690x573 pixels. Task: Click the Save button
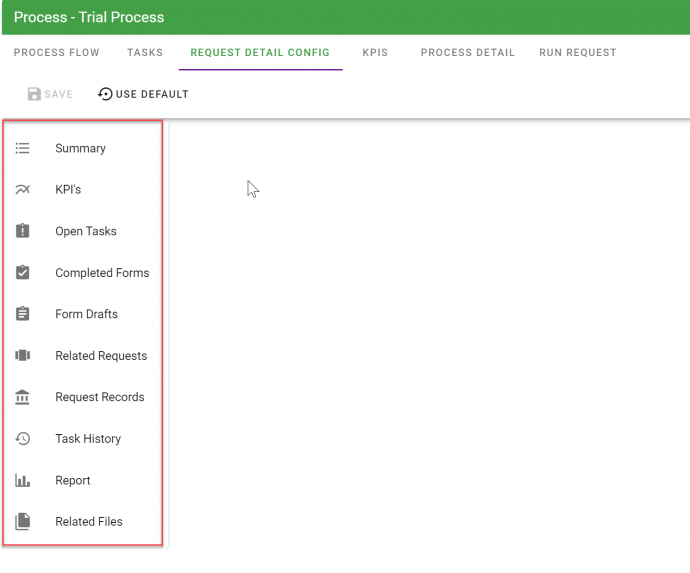click(x=50, y=94)
